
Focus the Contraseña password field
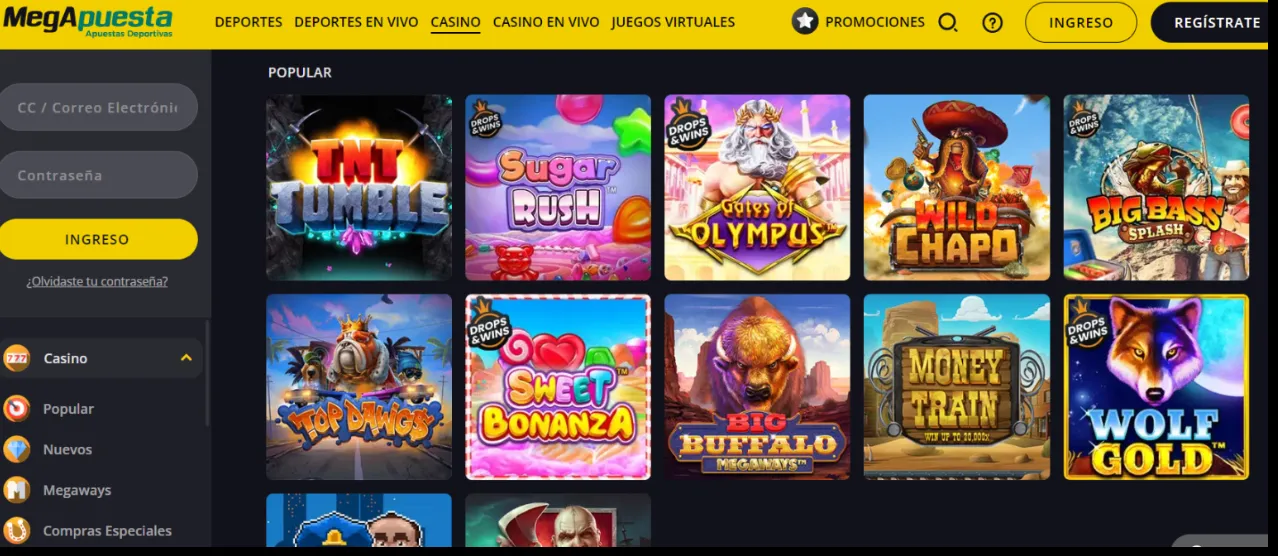pyautogui.click(x=97, y=175)
